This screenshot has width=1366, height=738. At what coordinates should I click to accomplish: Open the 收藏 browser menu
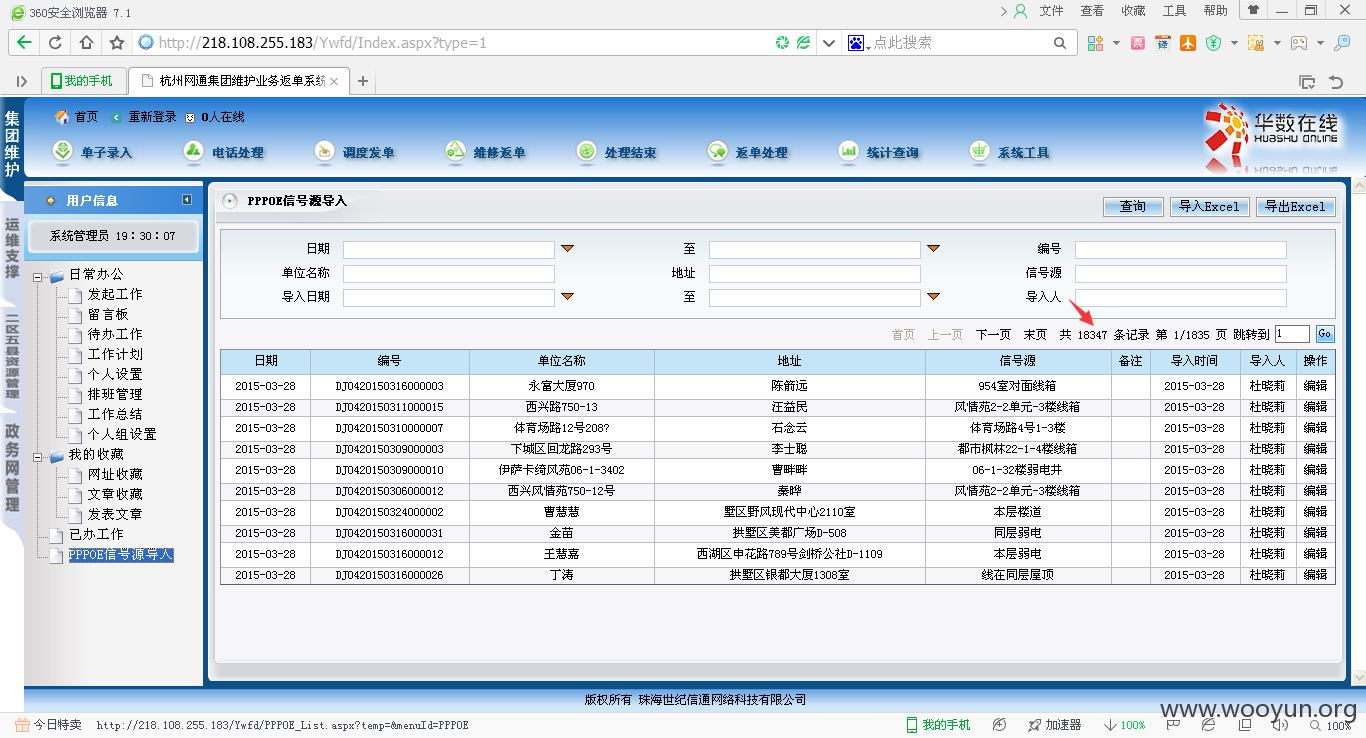point(1133,11)
